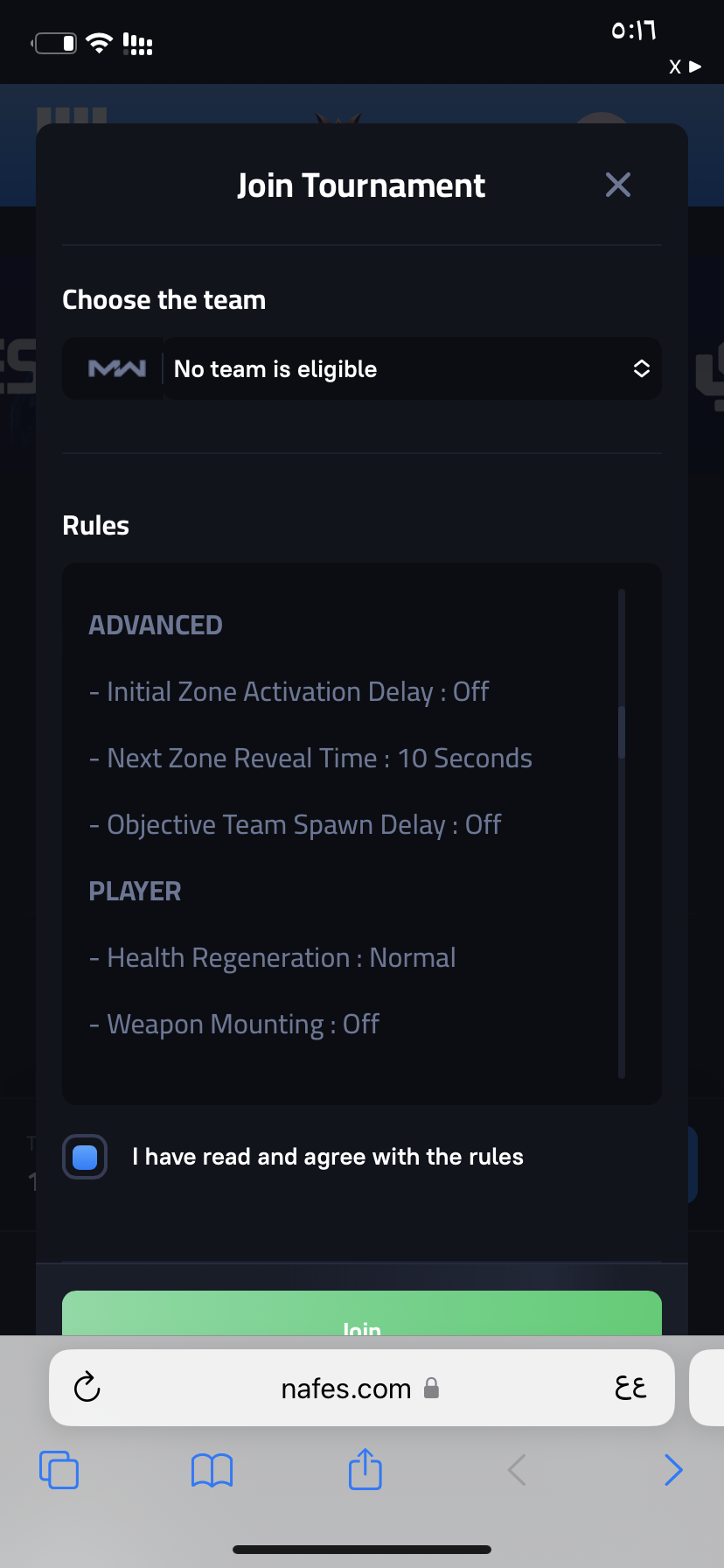Toggle the agree with rules checkbox

(85, 1157)
